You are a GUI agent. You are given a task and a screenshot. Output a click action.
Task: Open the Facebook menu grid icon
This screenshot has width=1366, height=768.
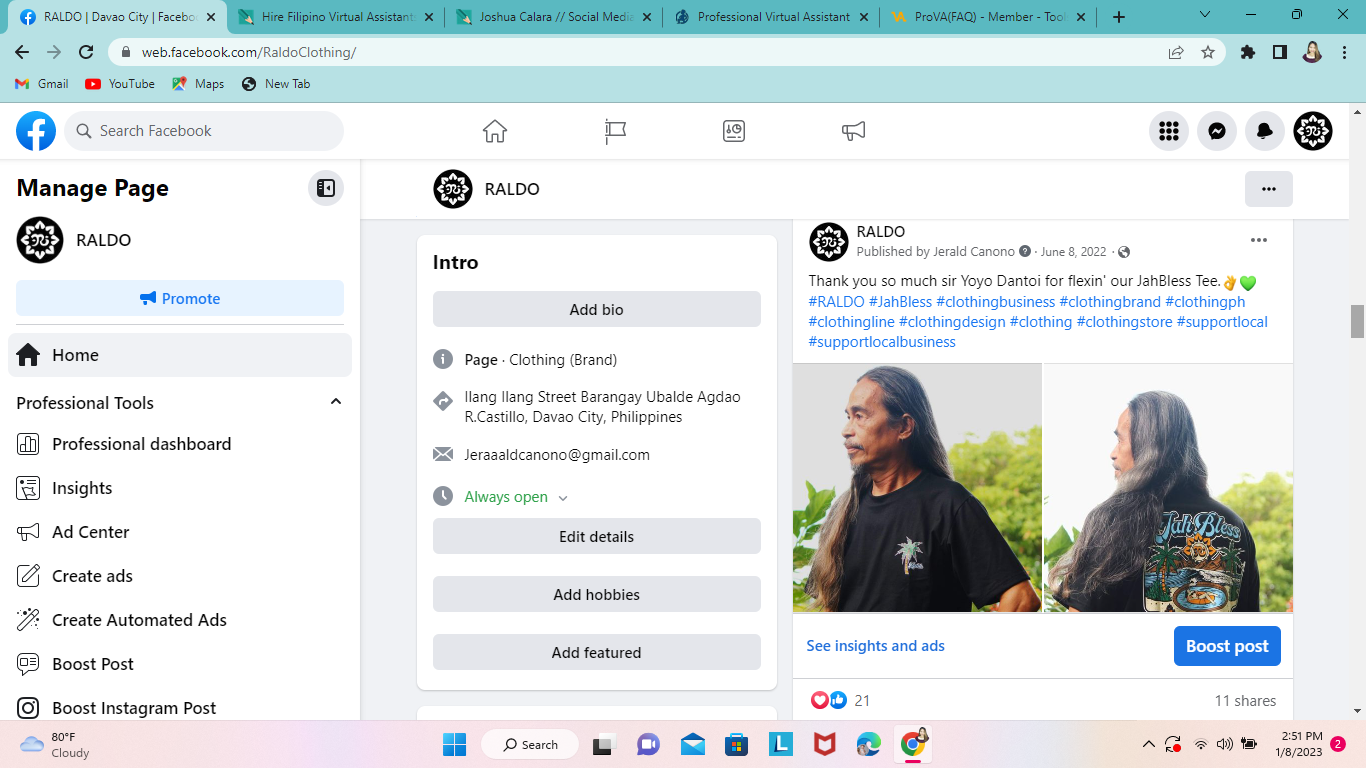[x=1169, y=131]
